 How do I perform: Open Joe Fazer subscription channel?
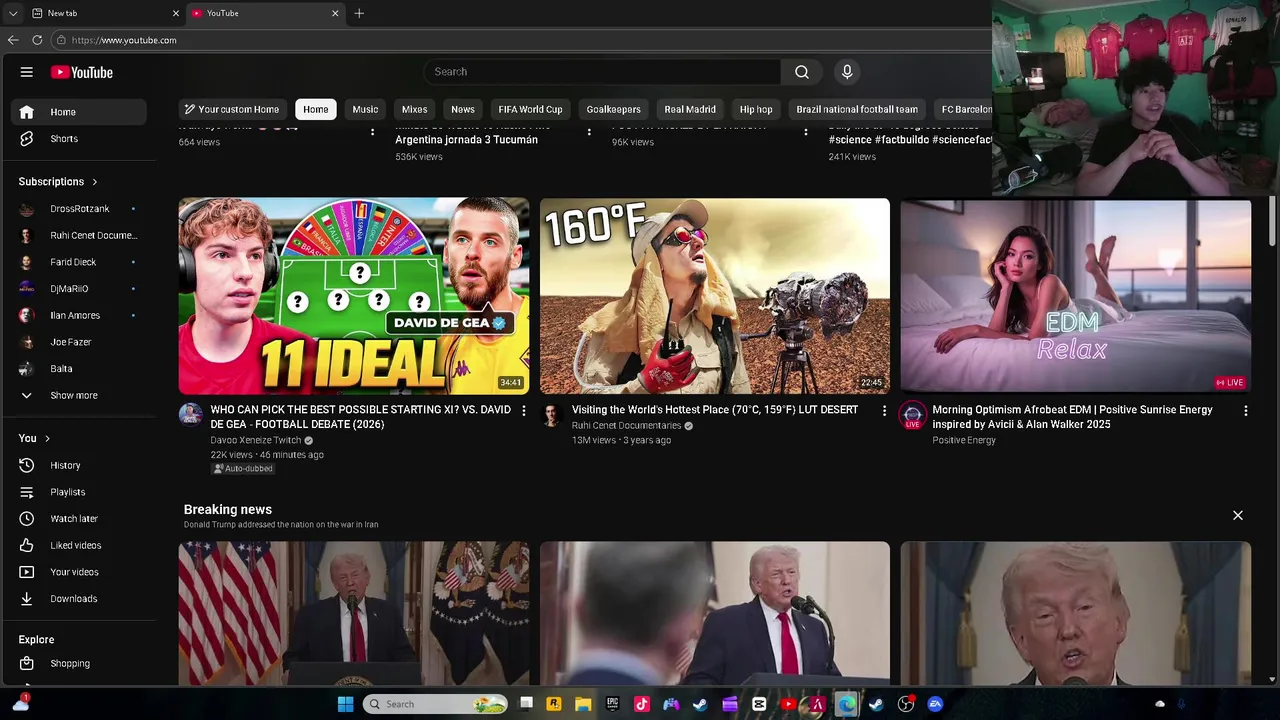tap(80, 342)
